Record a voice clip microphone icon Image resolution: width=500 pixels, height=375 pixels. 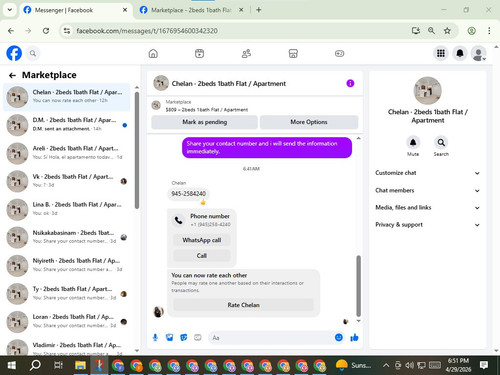155,338
